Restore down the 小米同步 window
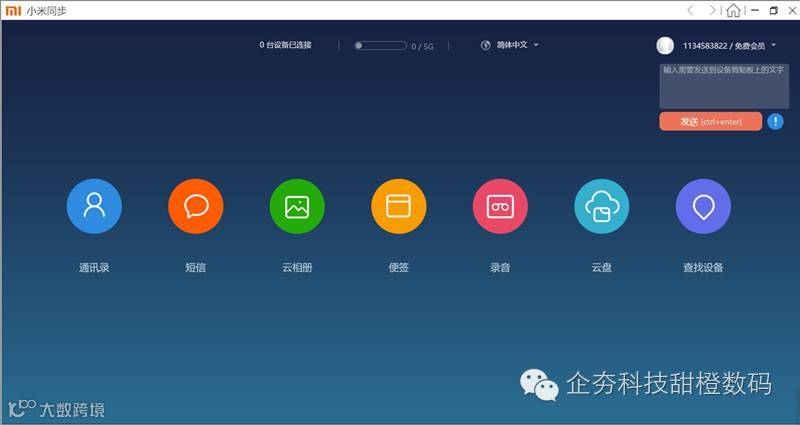The height and width of the screenshot is (425, 800). pos(774,10)
